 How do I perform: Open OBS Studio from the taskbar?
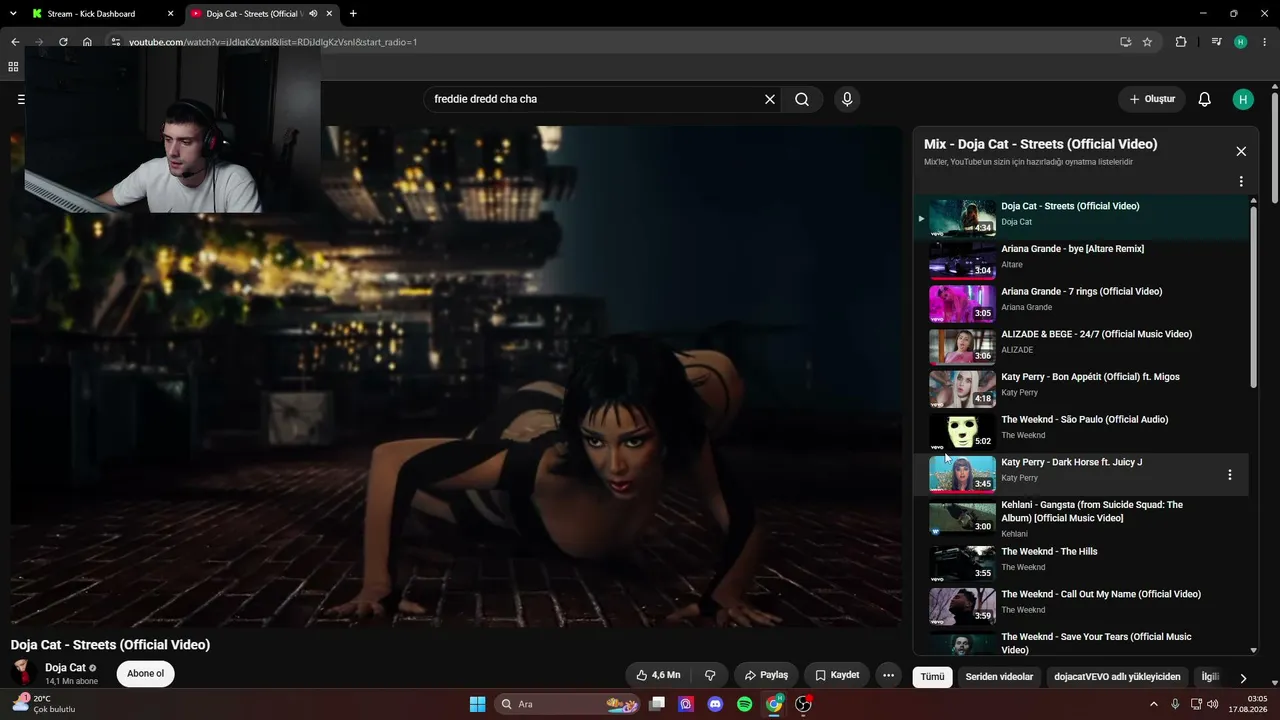point(803,704)
